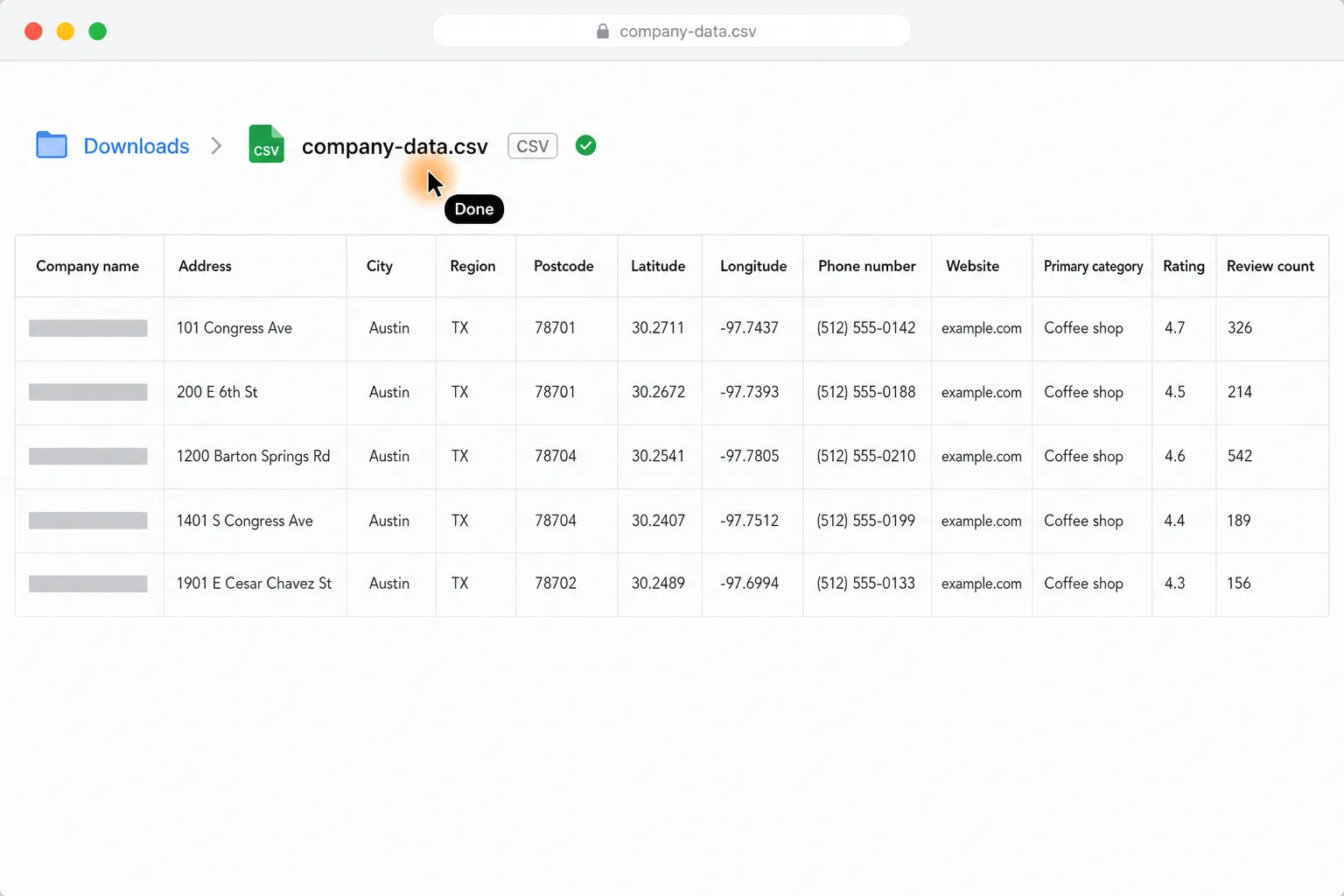Click review count 326
The width and height of the screenshot is (1344, 896).
[x=1240, y=328]
